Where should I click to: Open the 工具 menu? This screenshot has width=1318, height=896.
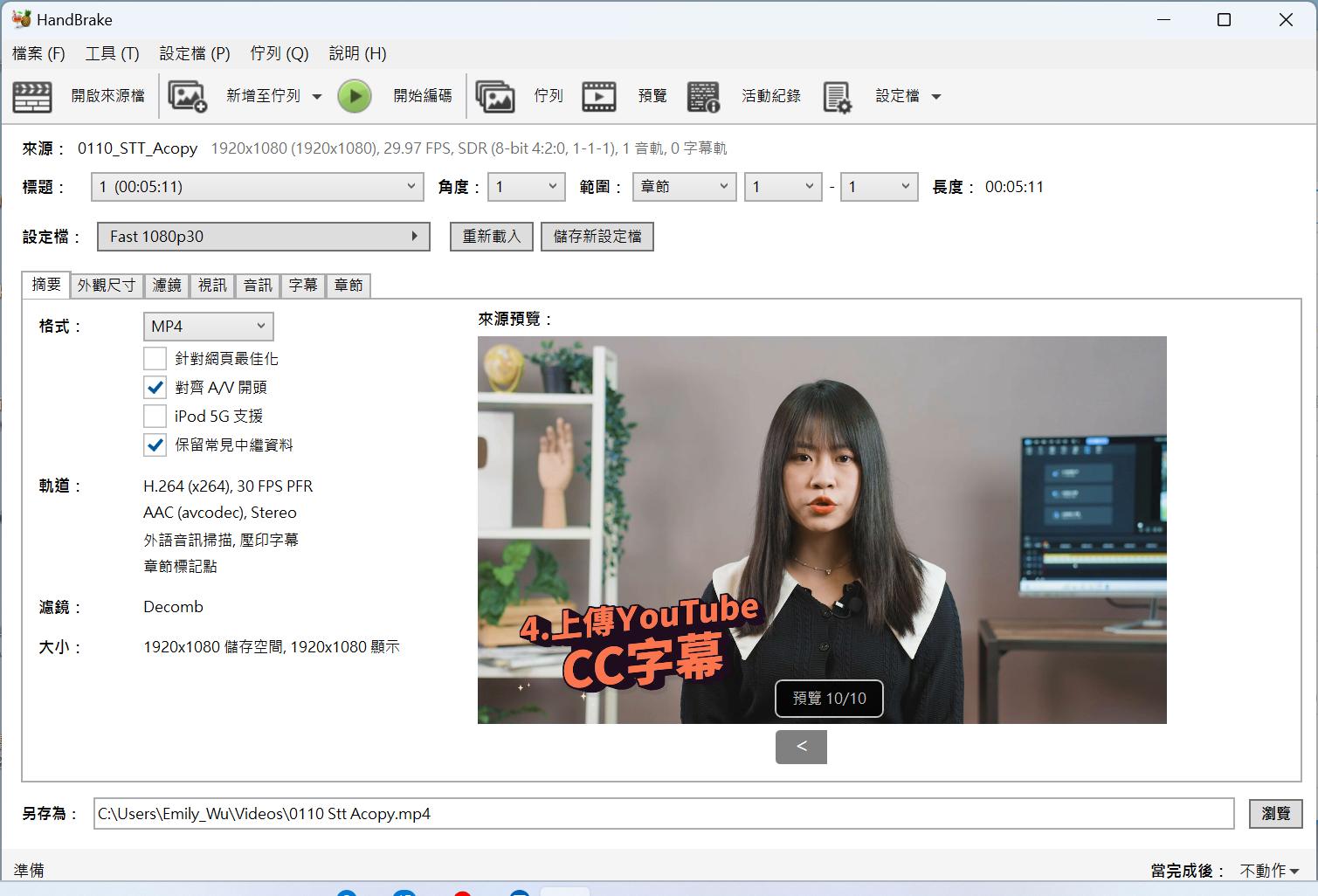click(x=111, y=53)
